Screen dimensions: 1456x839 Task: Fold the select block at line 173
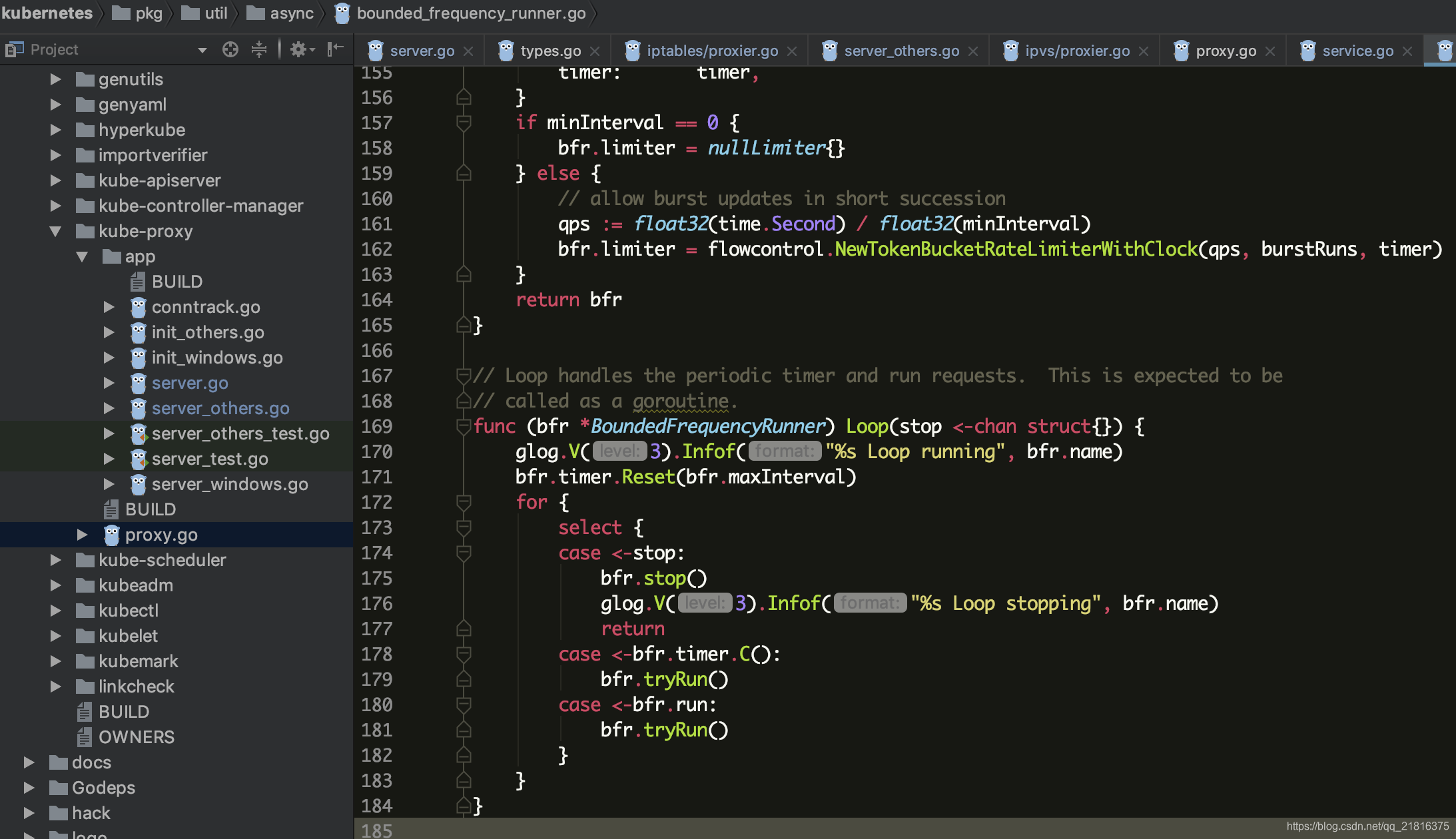[464, 527]
